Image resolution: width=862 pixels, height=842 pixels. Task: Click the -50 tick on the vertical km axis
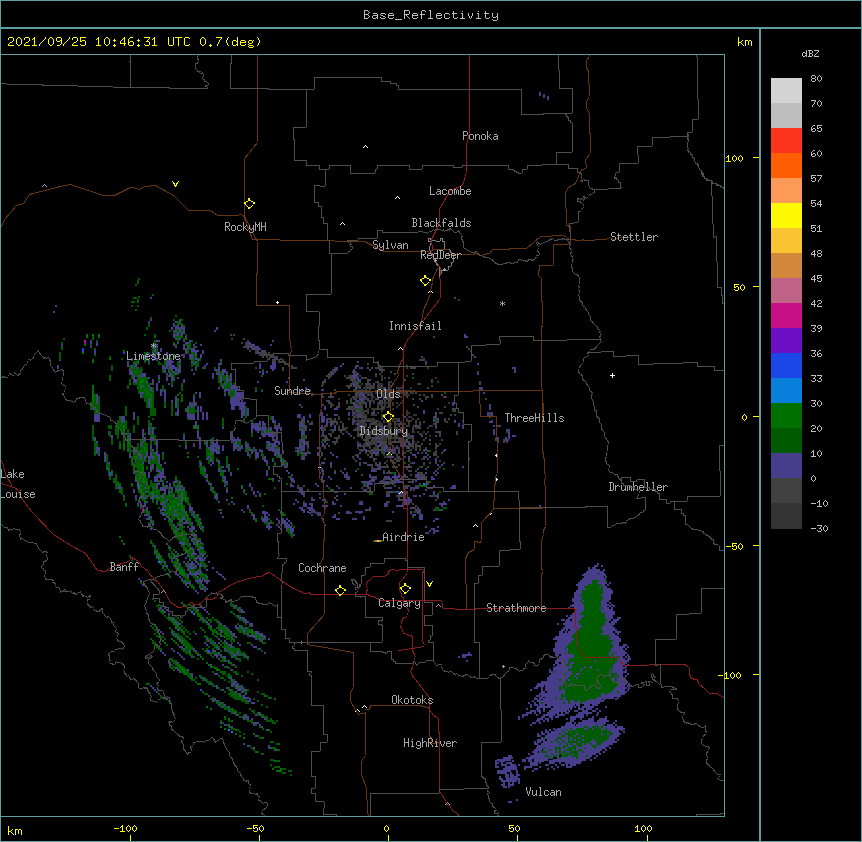point(734,546)
